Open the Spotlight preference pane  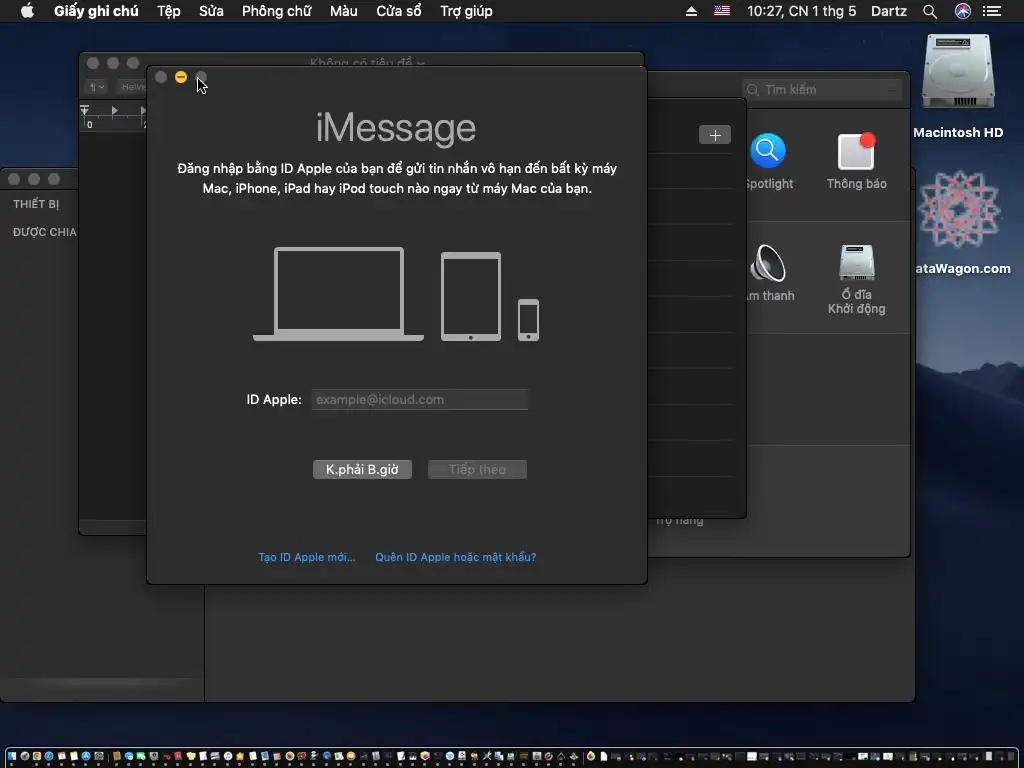coord(768,161)
